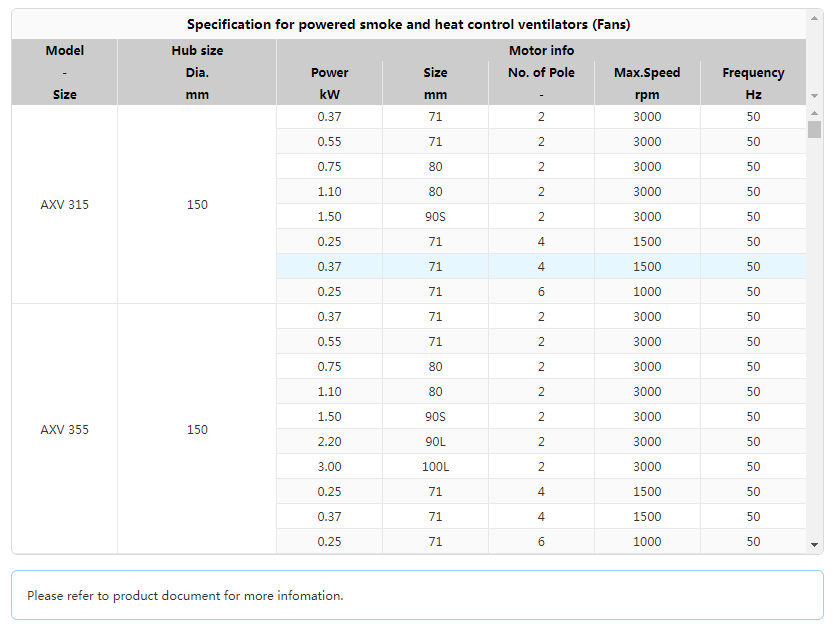834x631 pixels.
Task: Click the Motor info group header
Action: point(541,50)
